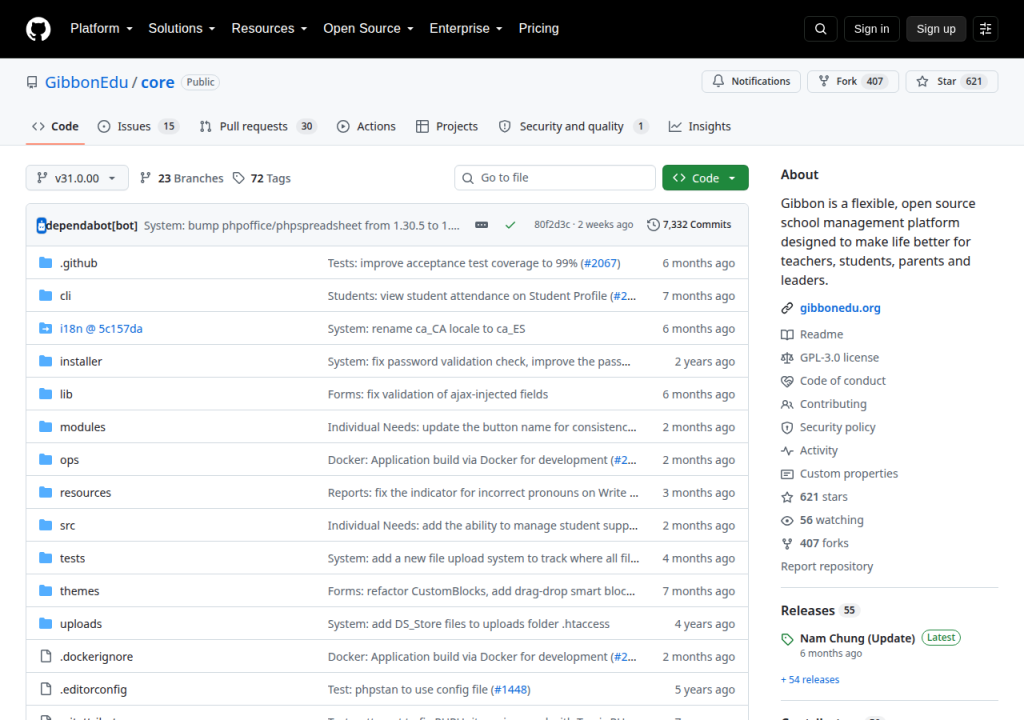Open the 80f2d3c commit hash
This screenshot has width=1024, height=720.
(552, 225)
